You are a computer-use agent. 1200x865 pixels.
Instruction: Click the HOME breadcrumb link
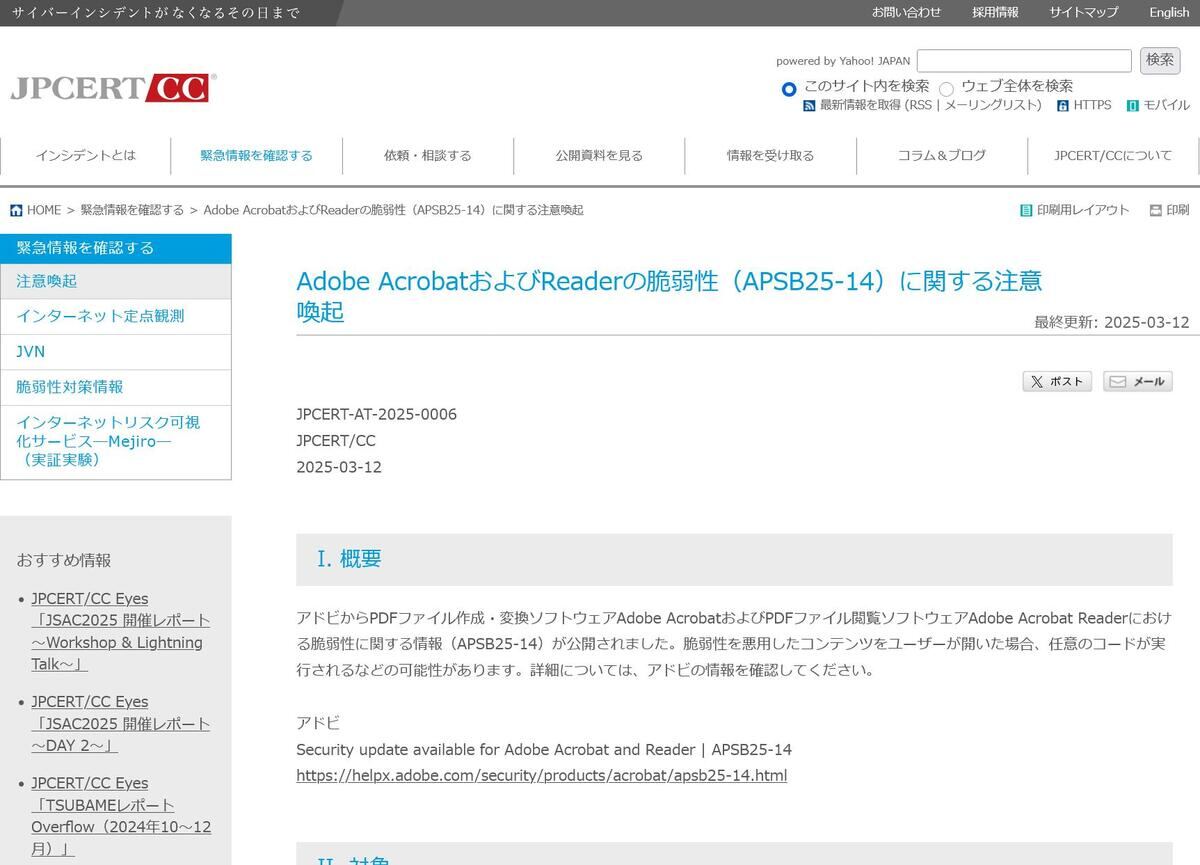tap(44, 210)
